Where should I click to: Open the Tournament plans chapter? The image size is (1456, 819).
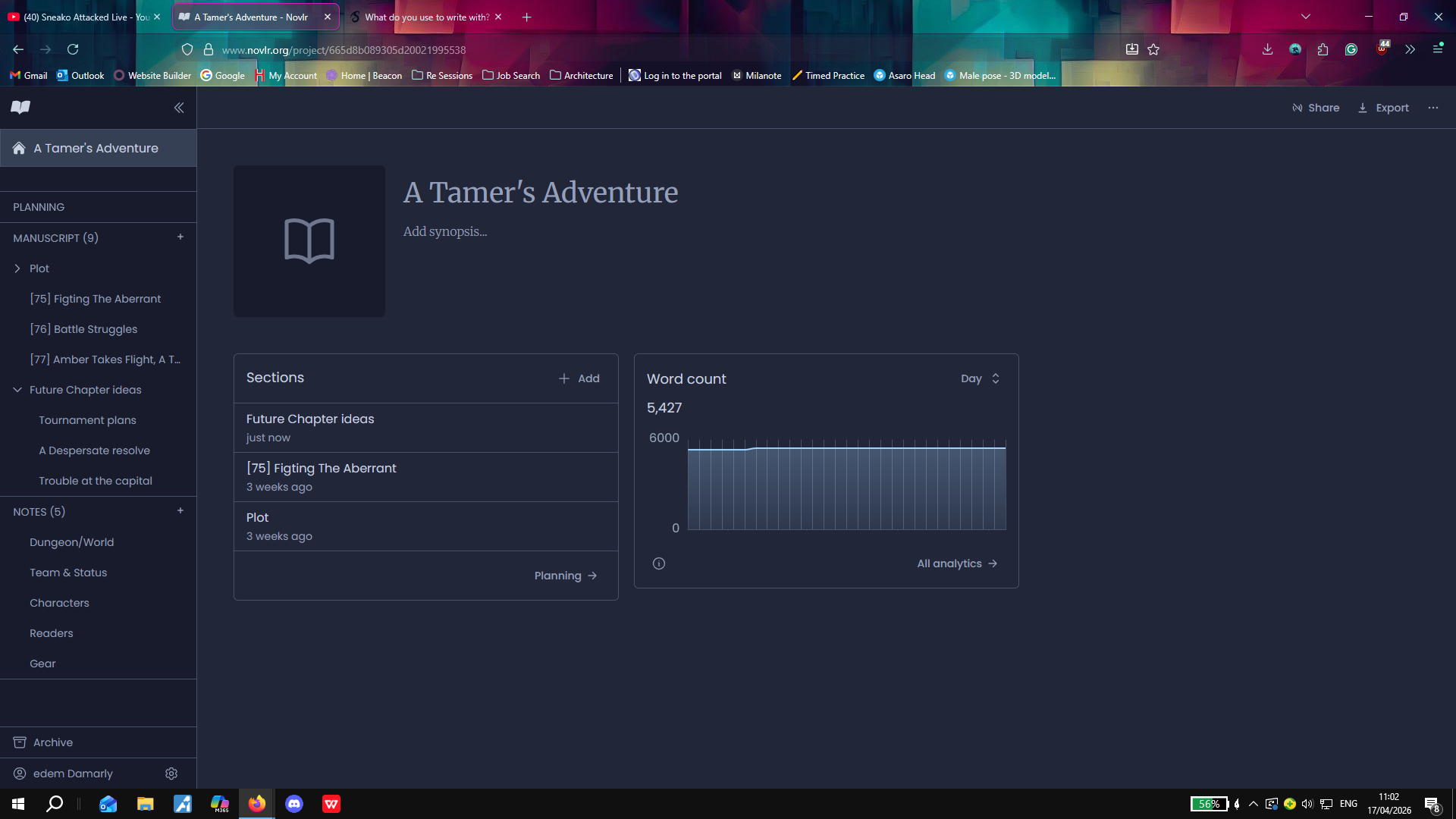pyautogui.click(x=87, y=420)
